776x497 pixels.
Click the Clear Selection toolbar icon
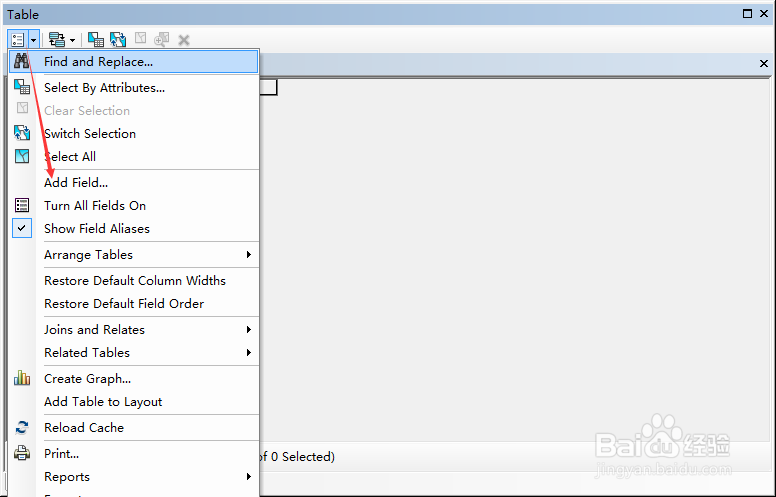pyautogui.click(x=141, y=38)
